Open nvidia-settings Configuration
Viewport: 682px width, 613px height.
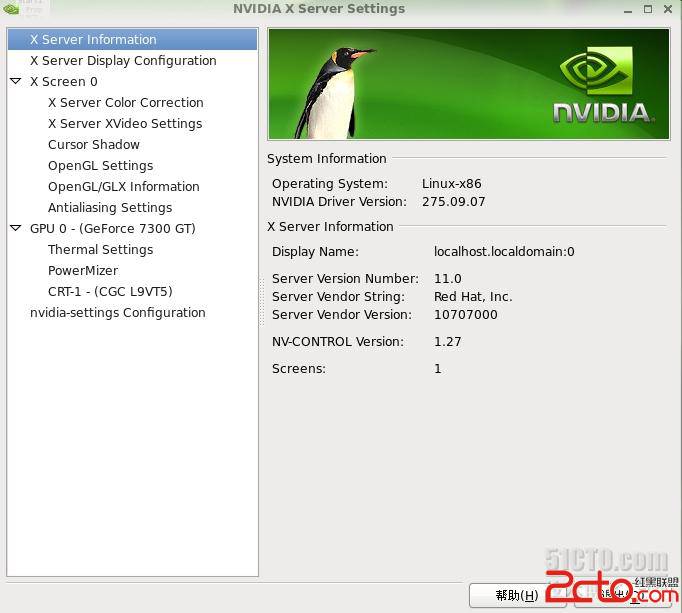point(117,312)
